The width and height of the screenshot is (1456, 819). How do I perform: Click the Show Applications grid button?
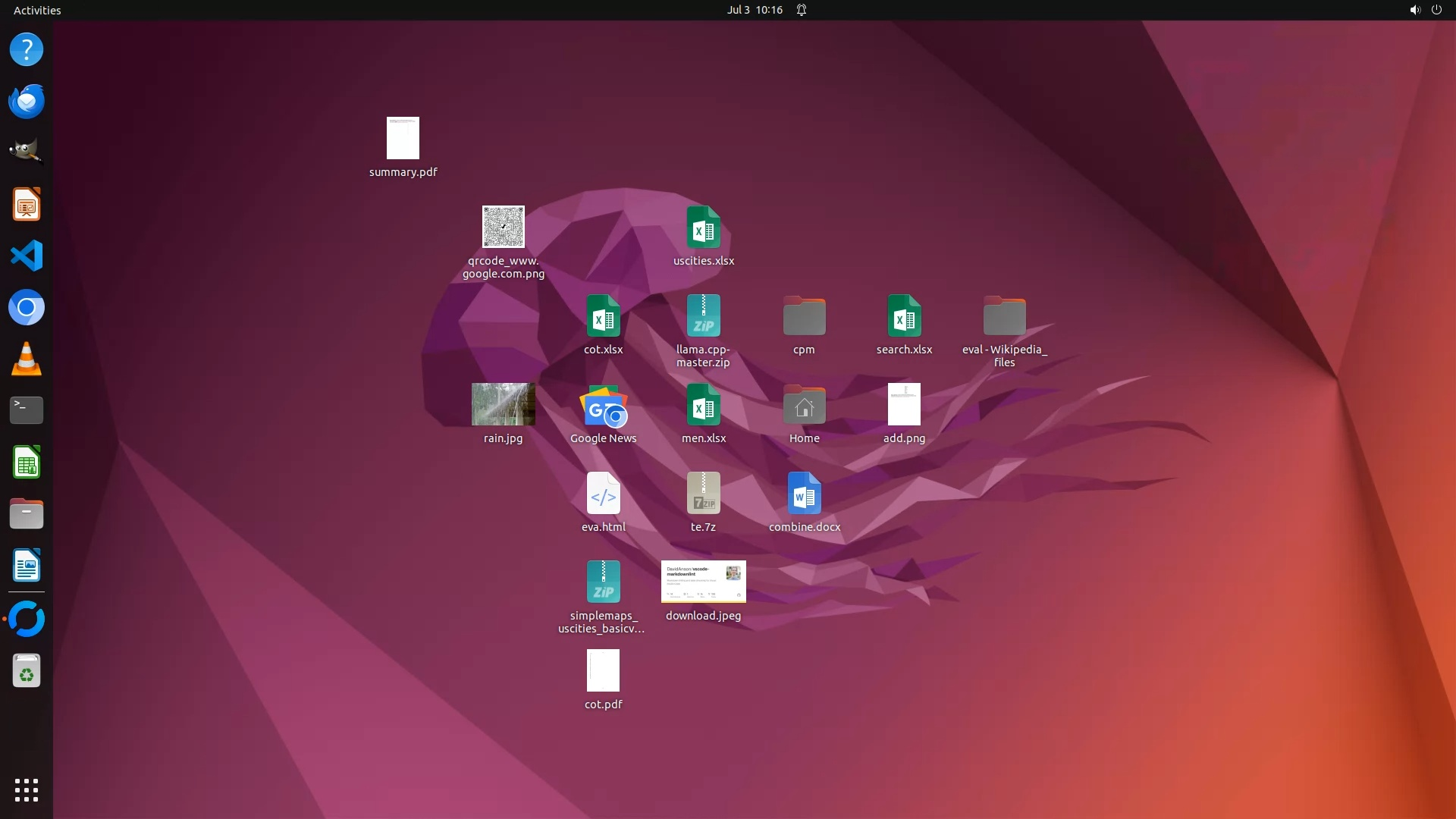(x=27, y=790)
